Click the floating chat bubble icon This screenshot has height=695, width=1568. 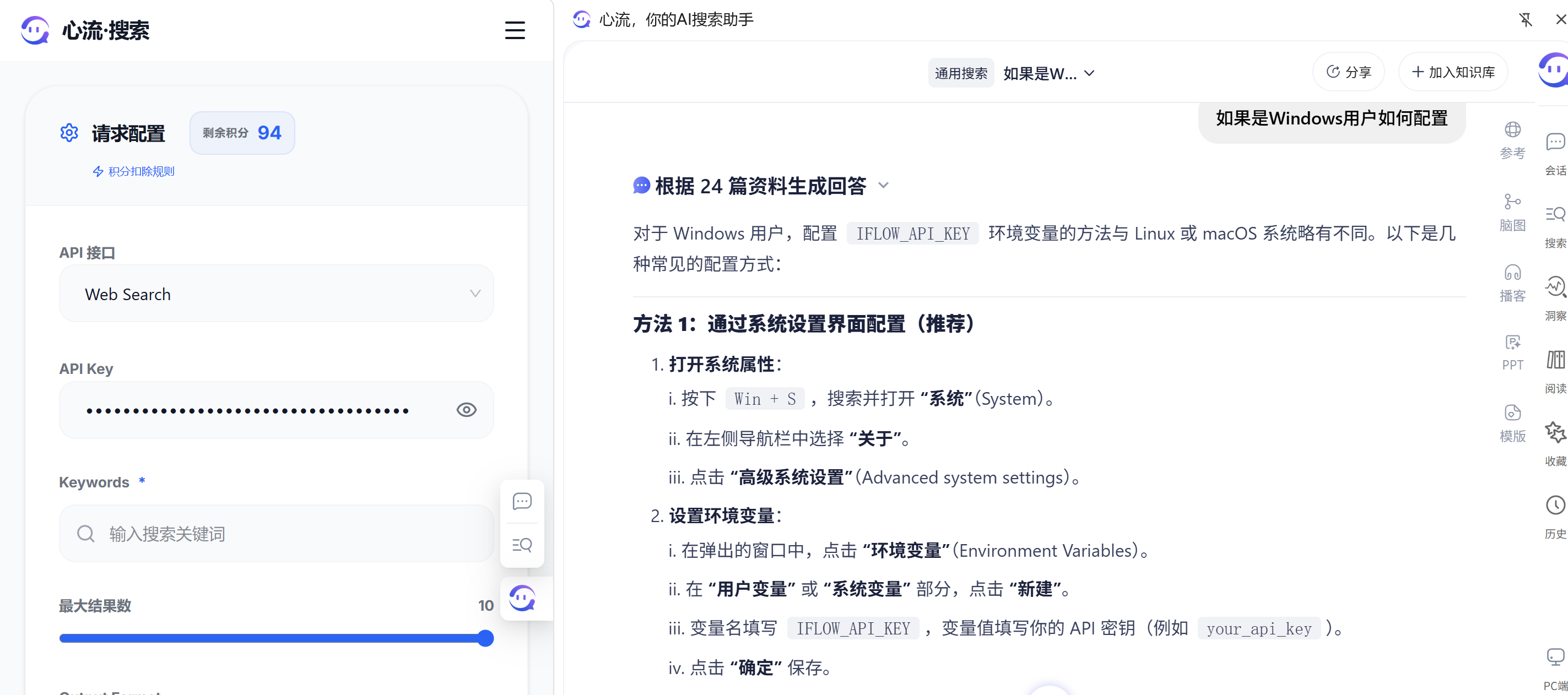(522, 502)
